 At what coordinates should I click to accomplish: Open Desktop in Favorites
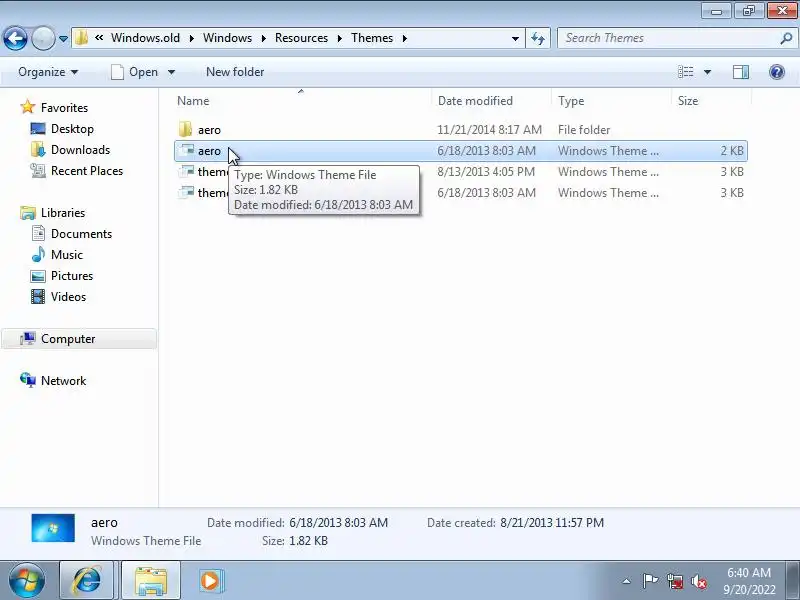point(72,129)
